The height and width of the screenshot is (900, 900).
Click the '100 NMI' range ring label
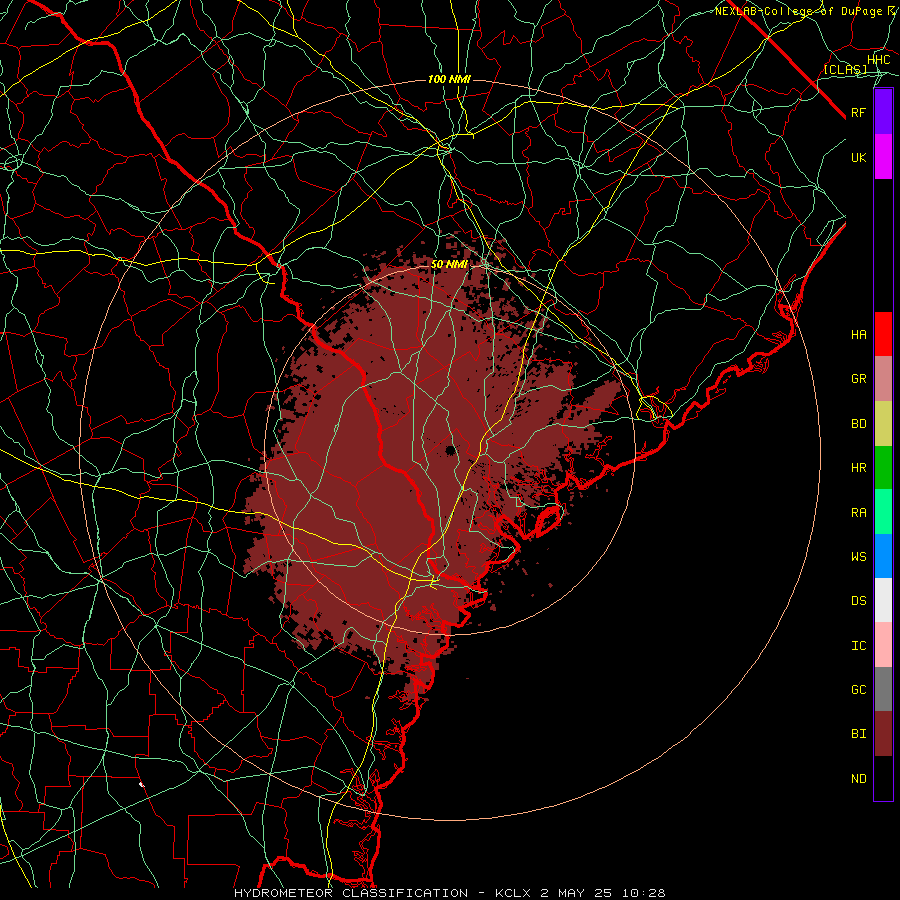click(449, 79)
